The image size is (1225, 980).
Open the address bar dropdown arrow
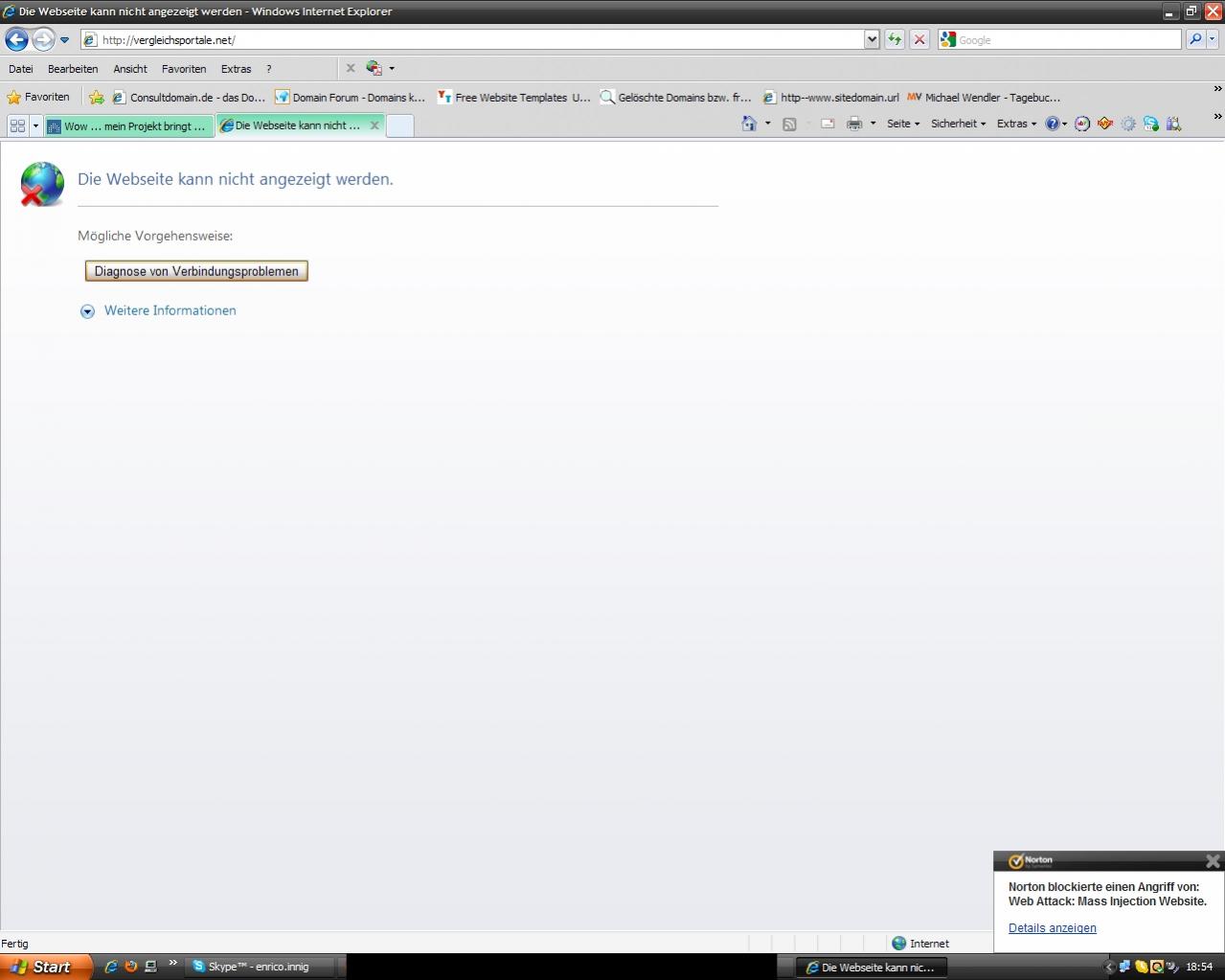(872, 39)
